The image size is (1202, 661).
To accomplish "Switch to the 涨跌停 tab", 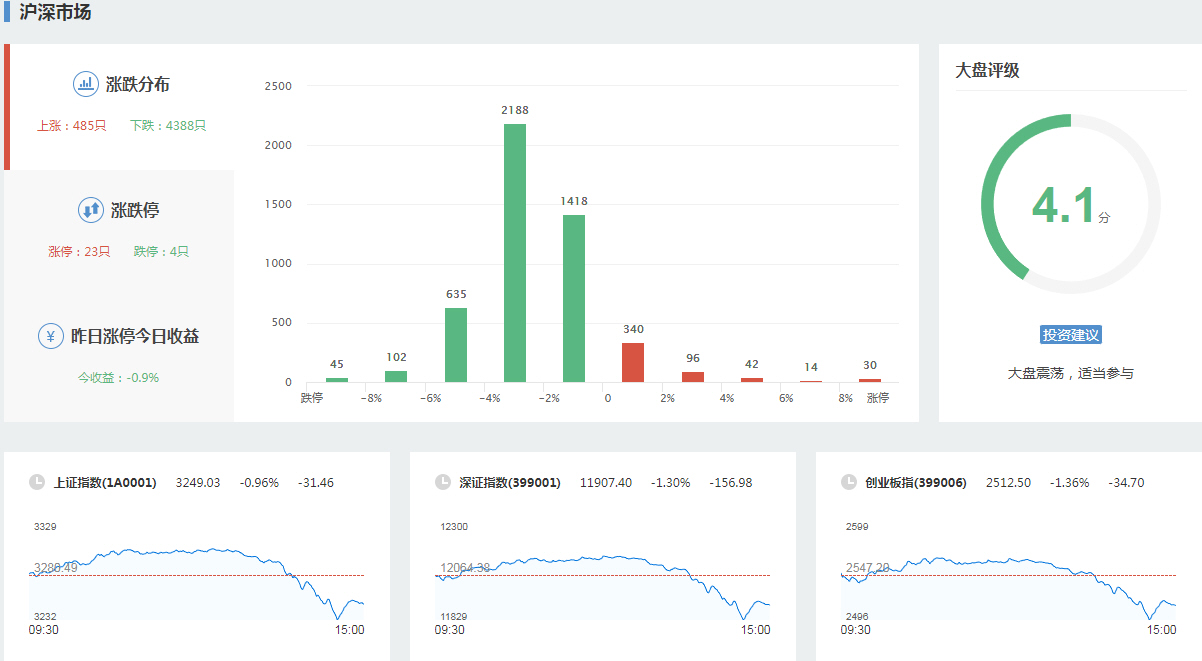I will [121, 230].
